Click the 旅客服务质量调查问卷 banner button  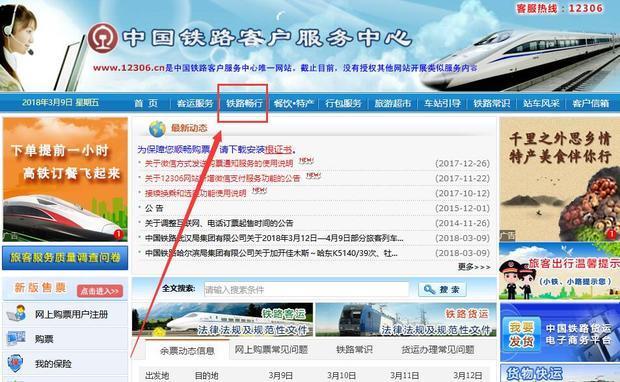65,258
